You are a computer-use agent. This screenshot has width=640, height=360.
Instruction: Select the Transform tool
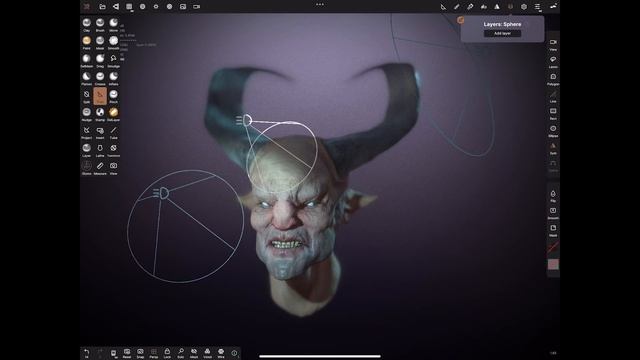pos(113,150)
